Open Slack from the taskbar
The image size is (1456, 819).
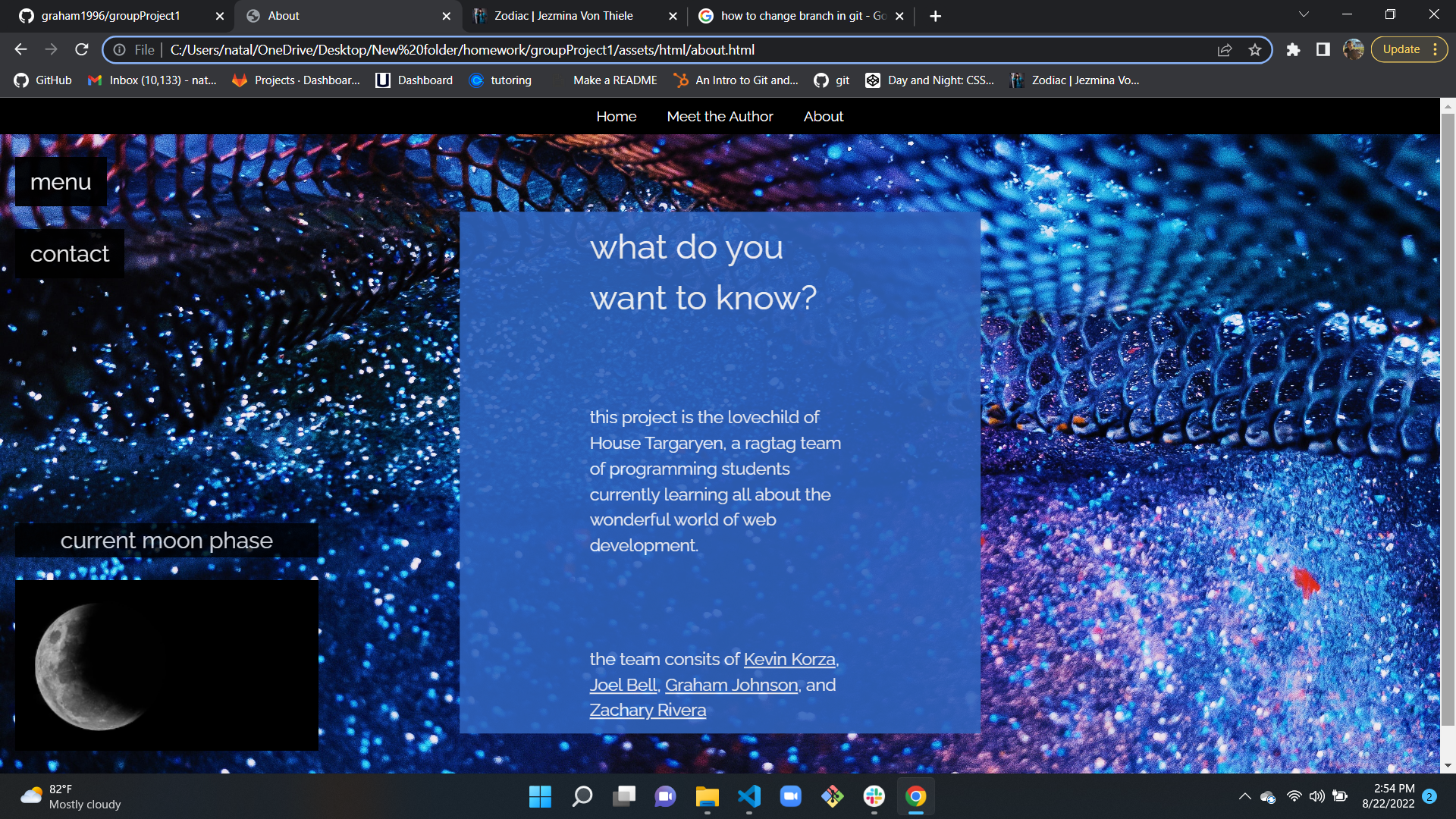pos(874,796)
